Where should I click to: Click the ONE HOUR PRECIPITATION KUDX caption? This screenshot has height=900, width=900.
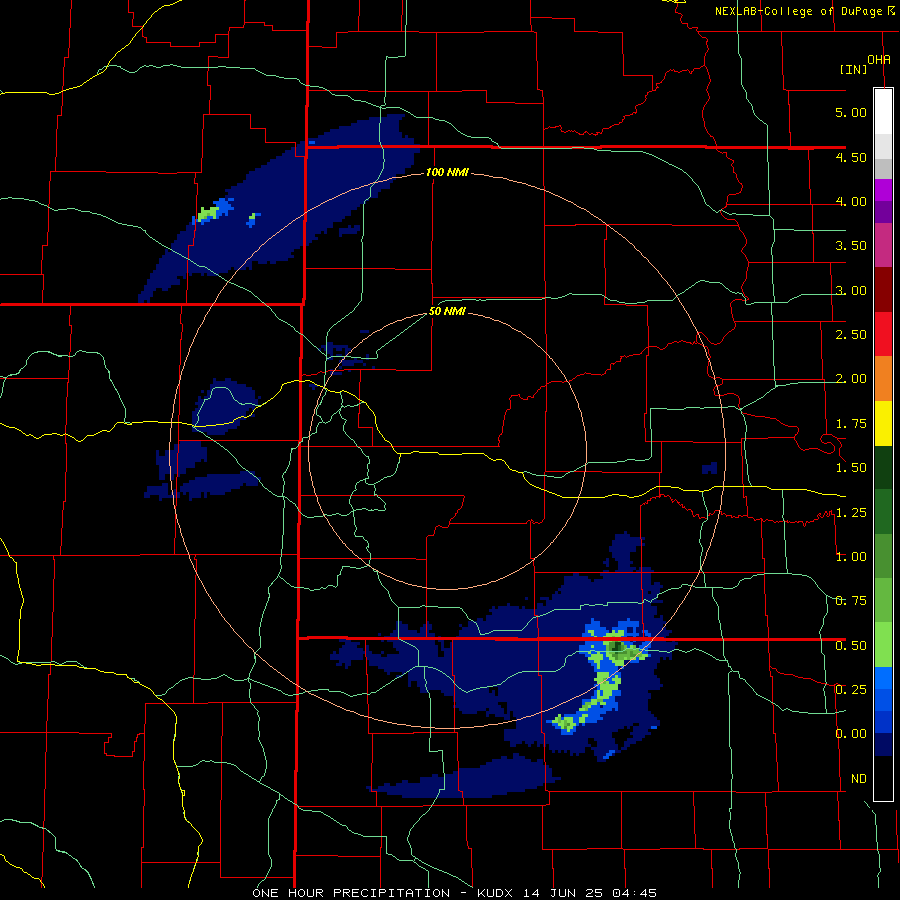point(454,893)
